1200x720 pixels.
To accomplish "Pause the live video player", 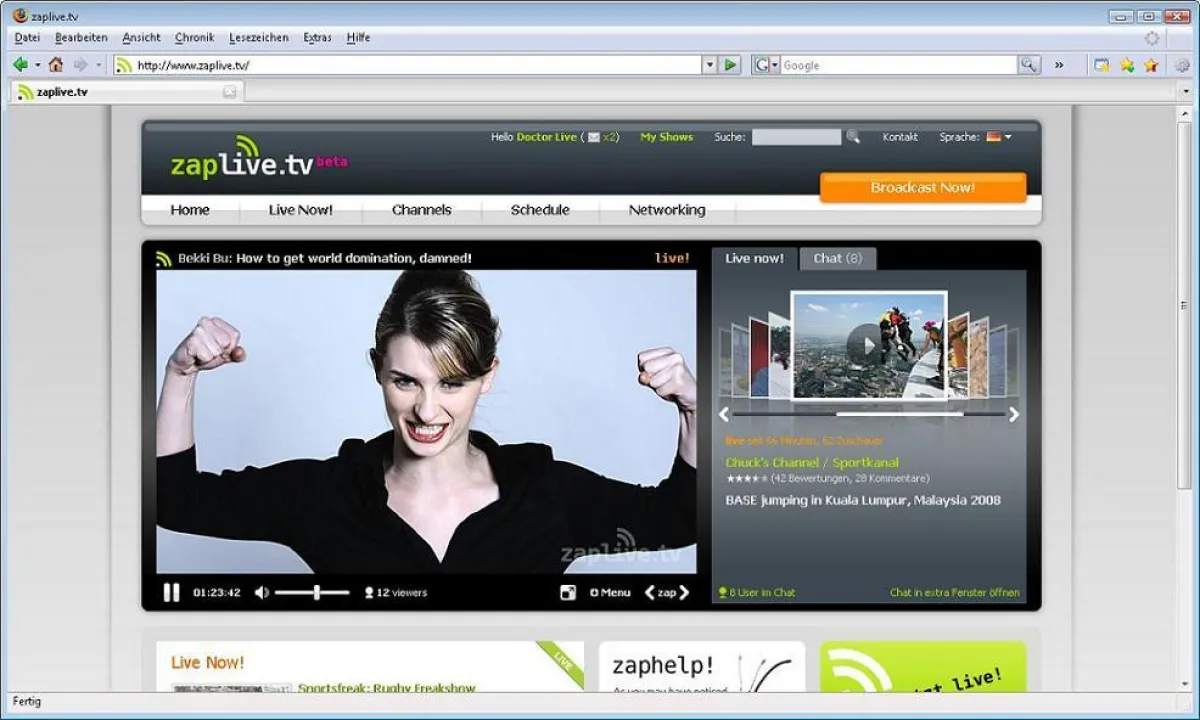I will [x=170, y=592].
